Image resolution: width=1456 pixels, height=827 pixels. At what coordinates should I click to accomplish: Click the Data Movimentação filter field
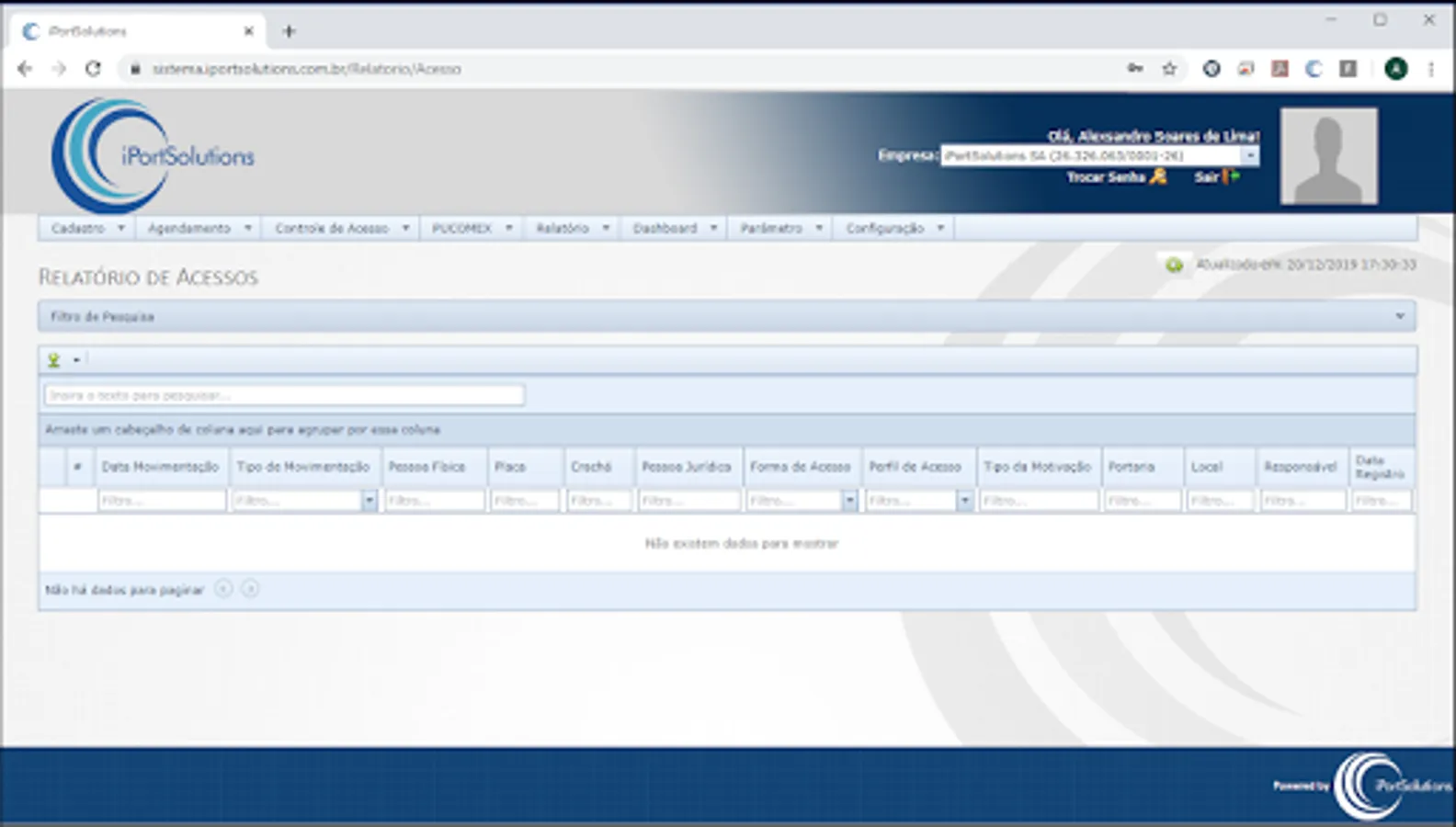click(162, 501)
